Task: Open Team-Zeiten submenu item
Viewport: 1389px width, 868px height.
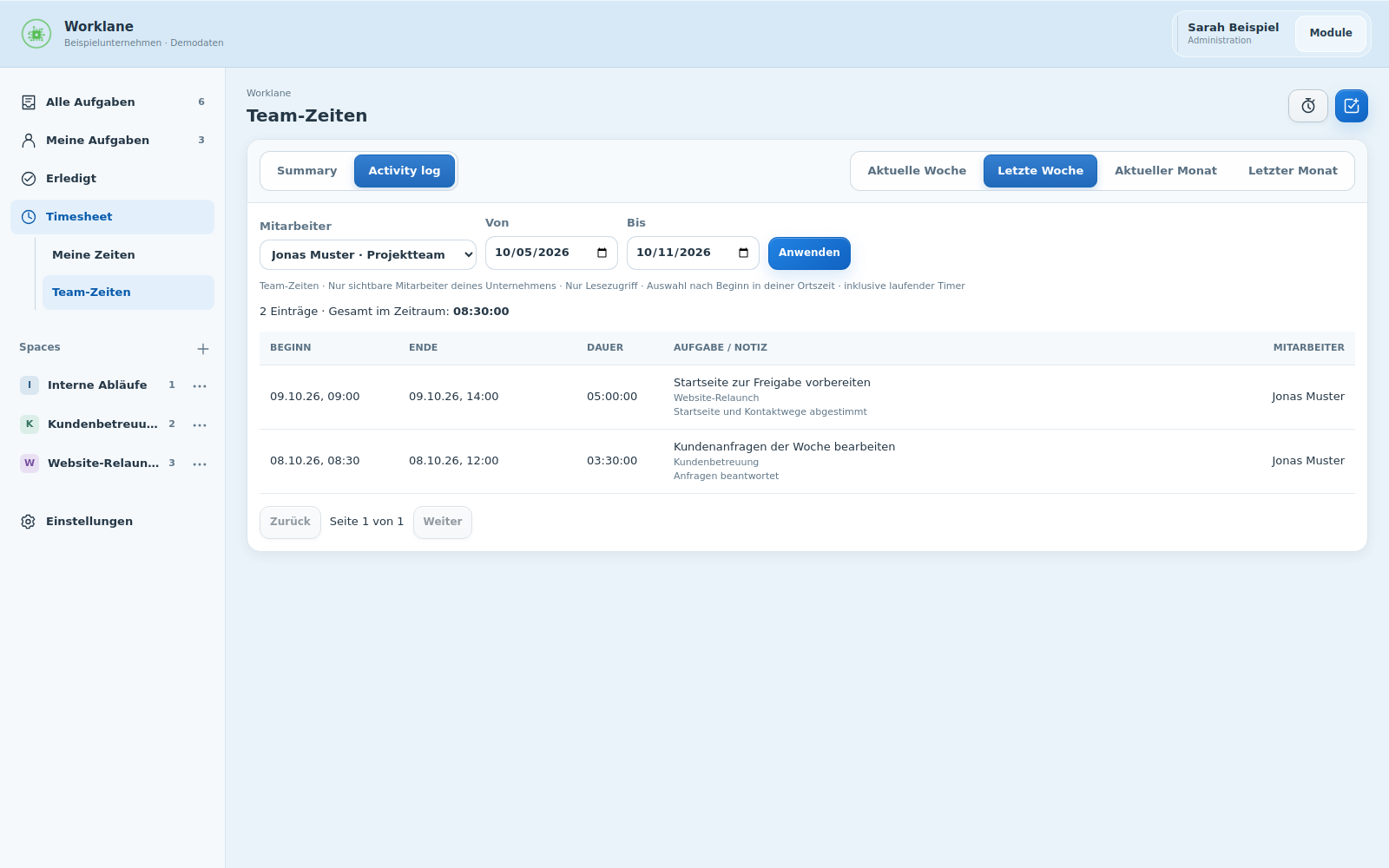Action: tap(128, 293)
